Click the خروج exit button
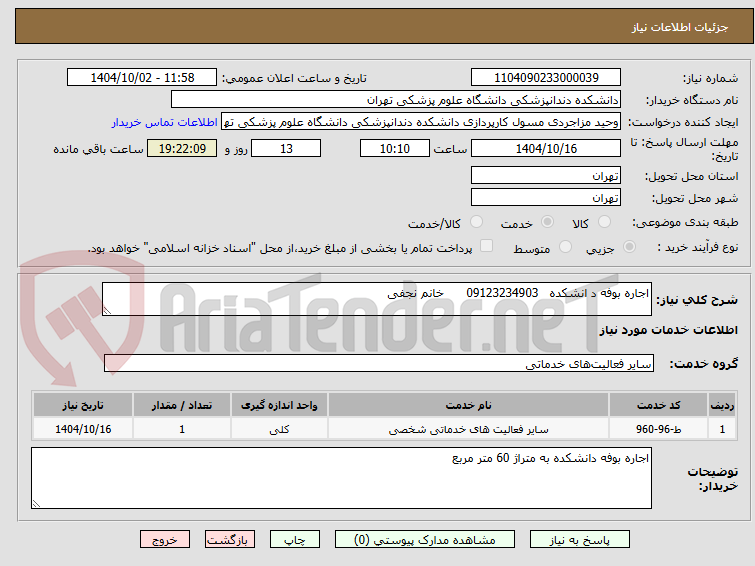The width and height of the screenshot is (755, 566). click(165, 540)
